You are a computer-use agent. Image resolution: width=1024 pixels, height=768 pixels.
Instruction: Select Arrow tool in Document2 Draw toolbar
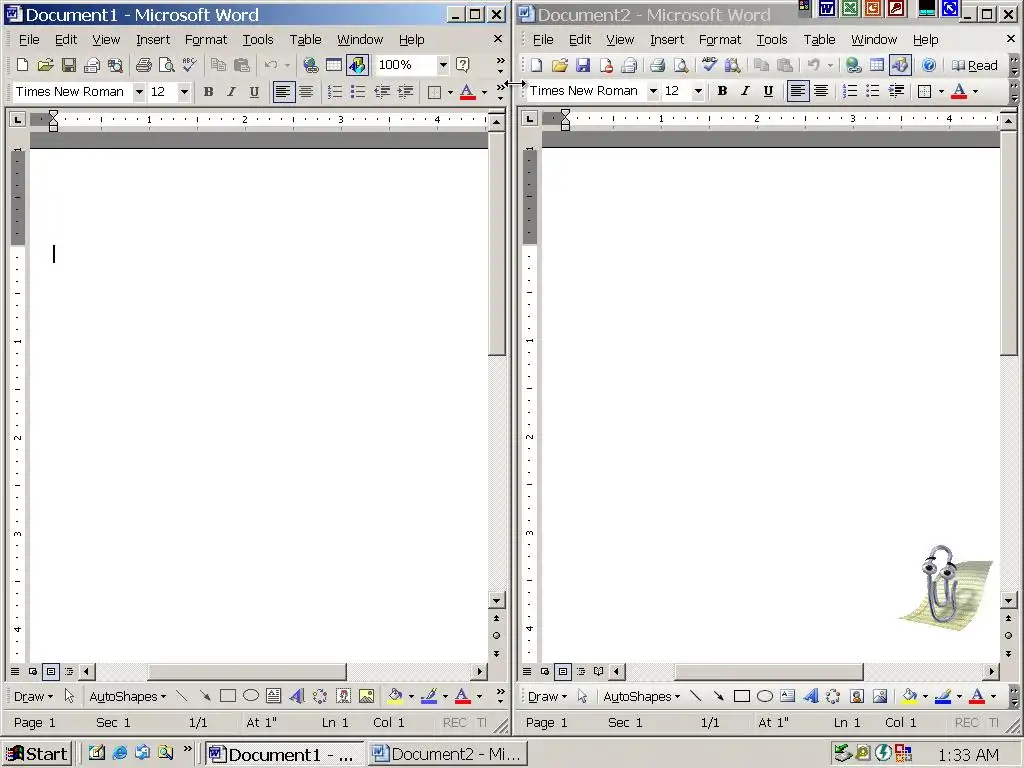[718, 696]
